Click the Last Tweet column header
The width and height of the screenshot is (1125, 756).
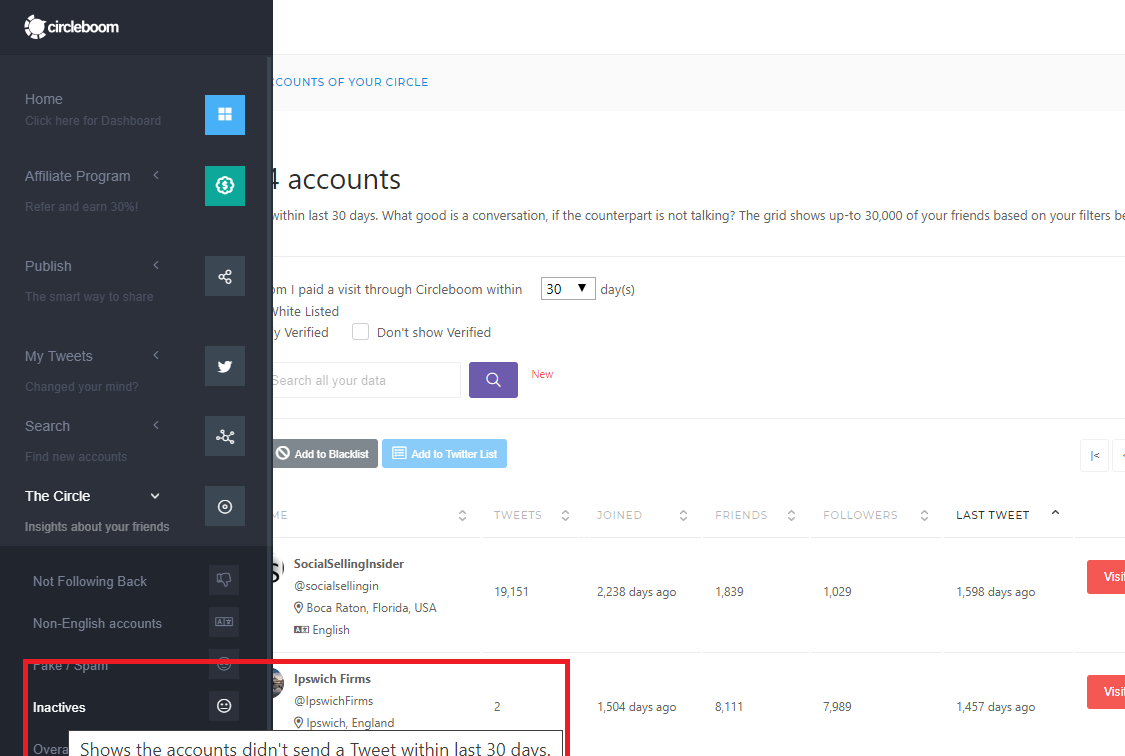tap(992, 515)
